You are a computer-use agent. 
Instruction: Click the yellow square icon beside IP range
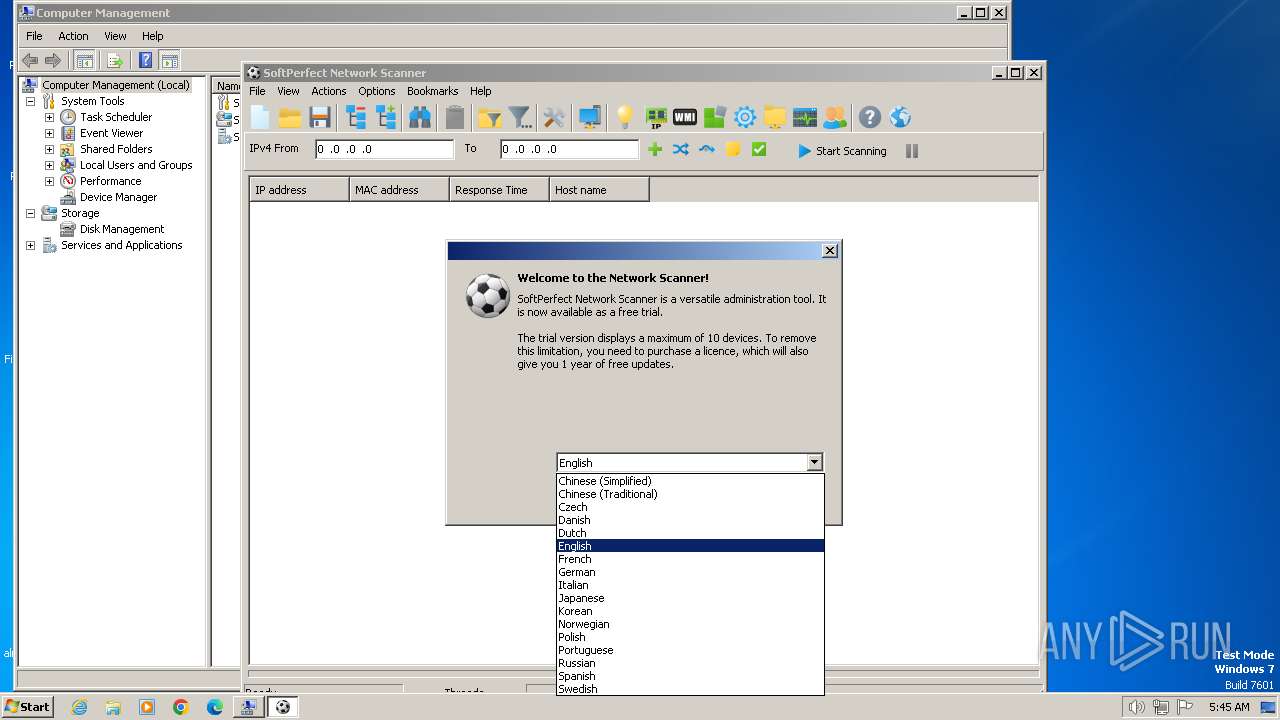[733, 149]
